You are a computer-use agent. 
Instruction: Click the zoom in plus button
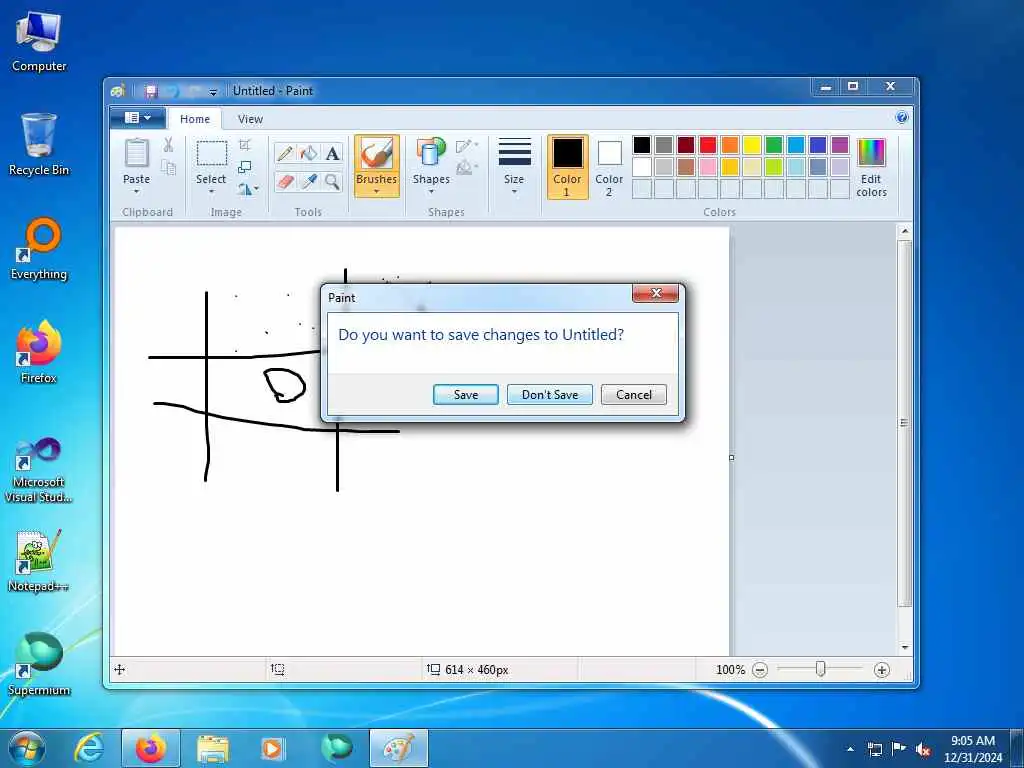click(x=881, y=669)
